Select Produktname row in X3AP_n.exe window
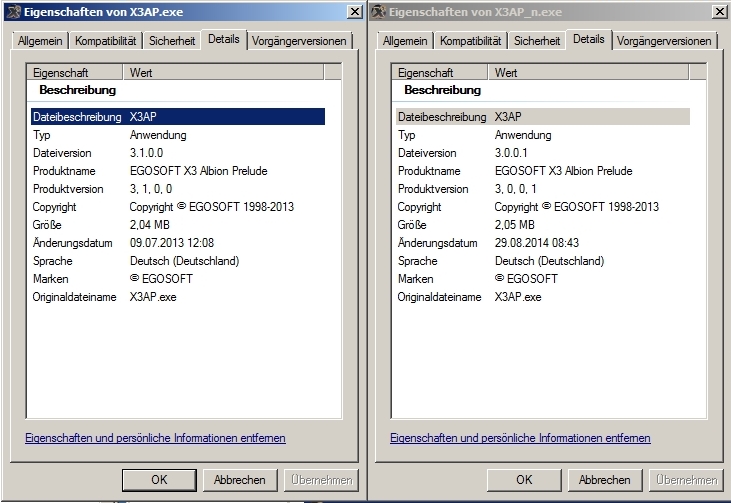Viewport: 731px width, 503px height. click(x=543, y=171)
